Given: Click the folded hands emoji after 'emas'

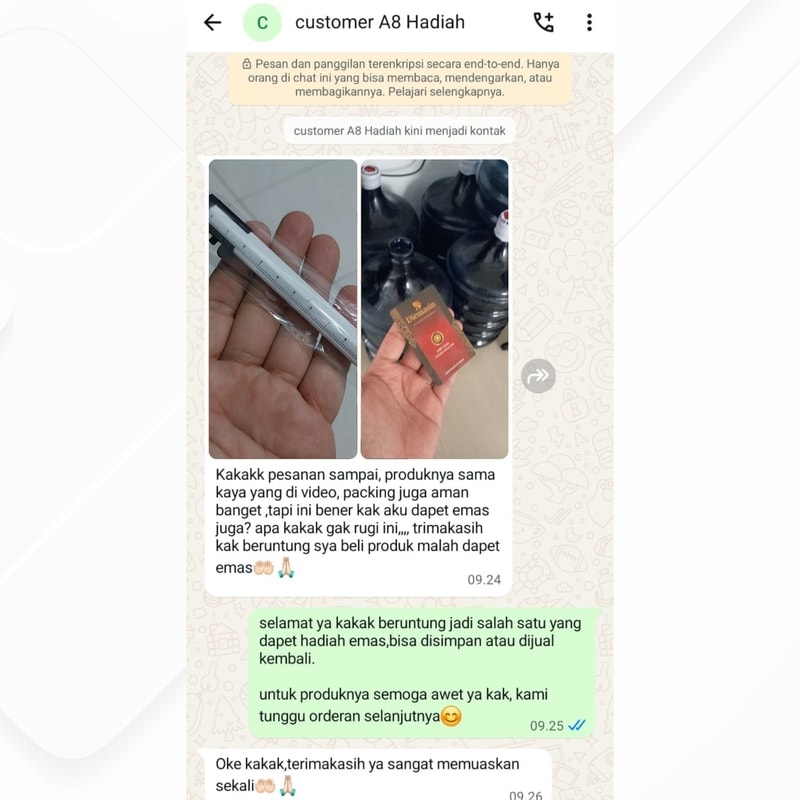Looking at the screenshot, I should click(286, 567).
